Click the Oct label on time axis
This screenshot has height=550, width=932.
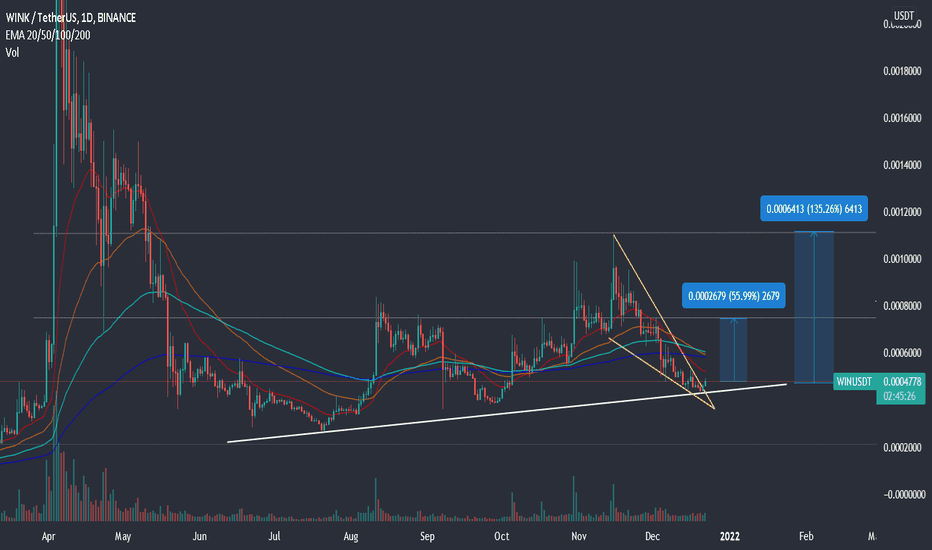pos(502,536)
